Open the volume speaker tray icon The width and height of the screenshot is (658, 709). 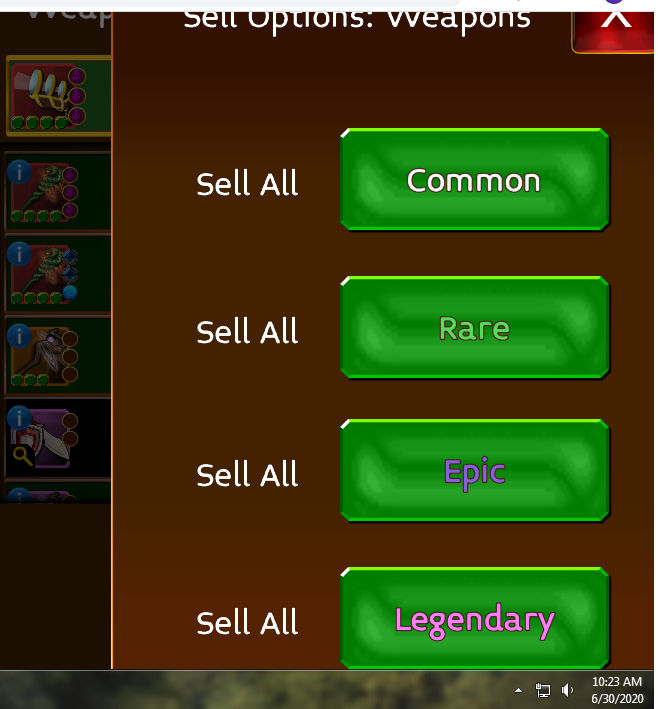[567, 690]
